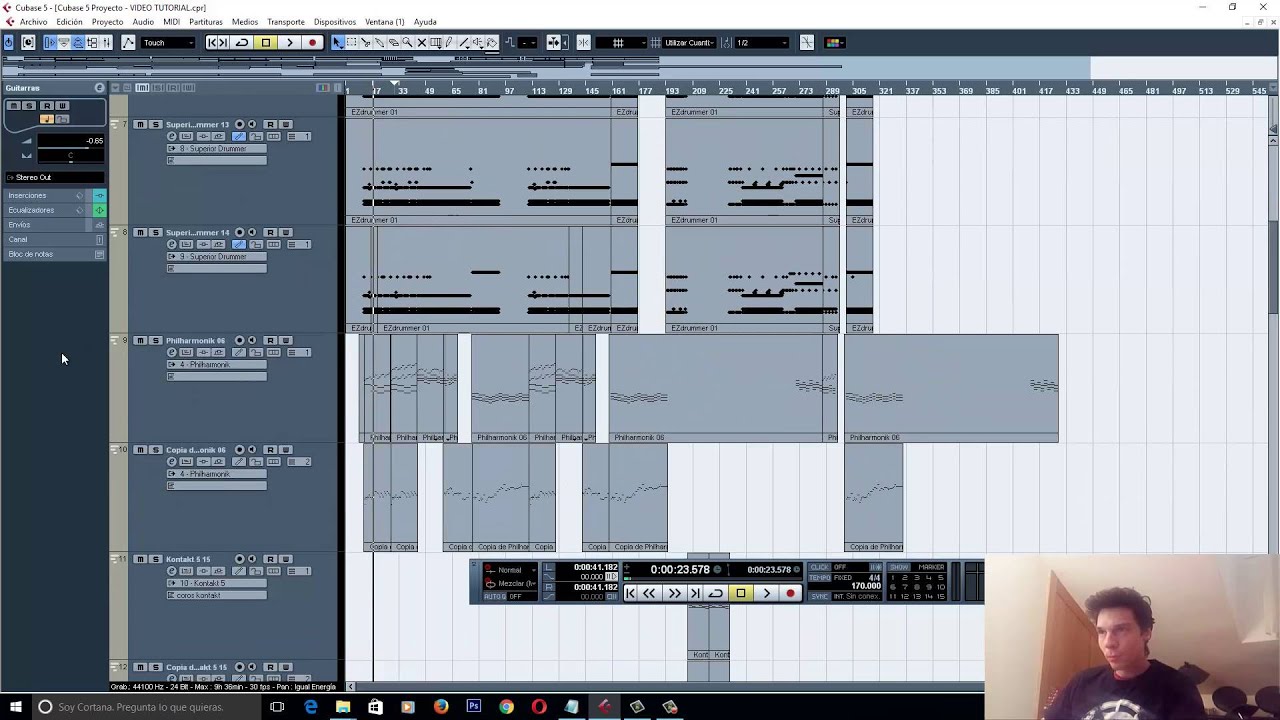This screenshot has width=1280, height=720.
Task: Open the Edición menu
Action: click(70, 21)
